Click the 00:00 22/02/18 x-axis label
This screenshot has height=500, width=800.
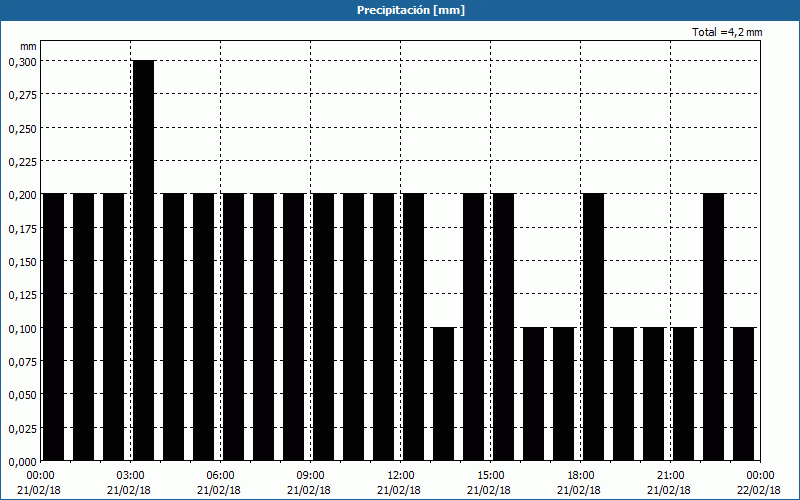760,483
